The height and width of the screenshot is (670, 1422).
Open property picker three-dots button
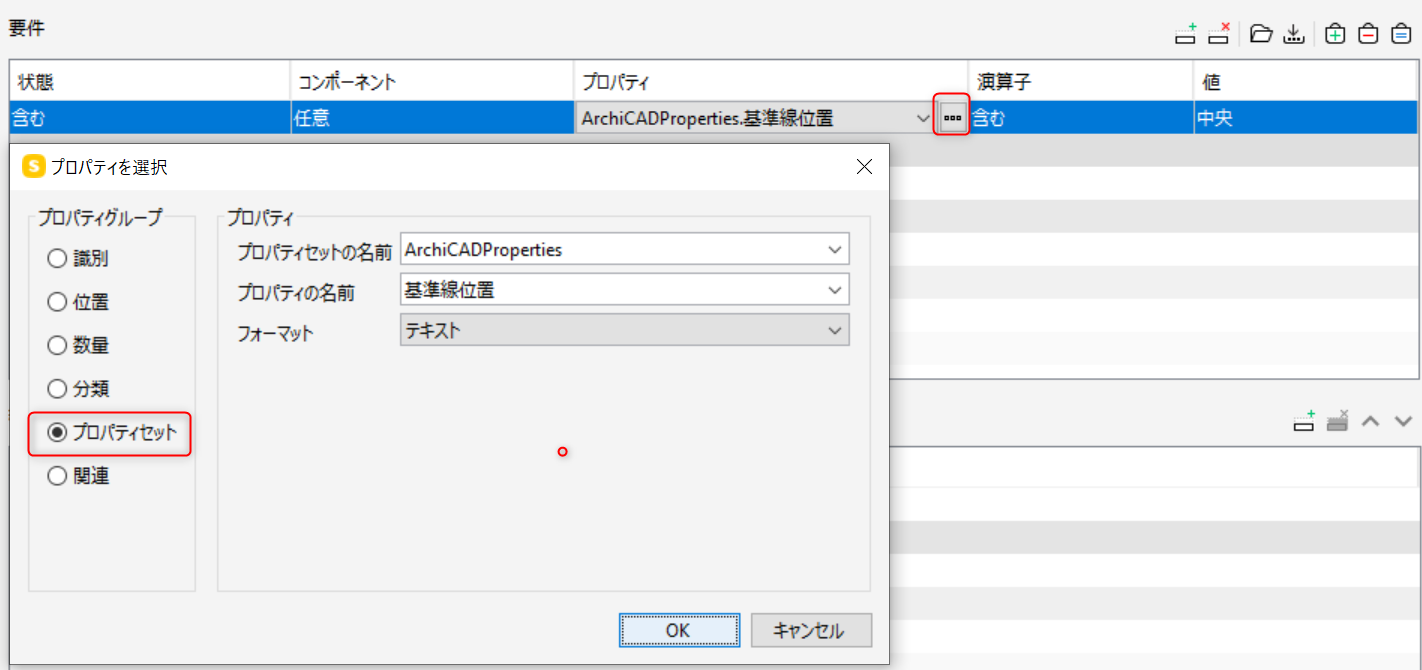pyautogui.click(x=952, y=118)
